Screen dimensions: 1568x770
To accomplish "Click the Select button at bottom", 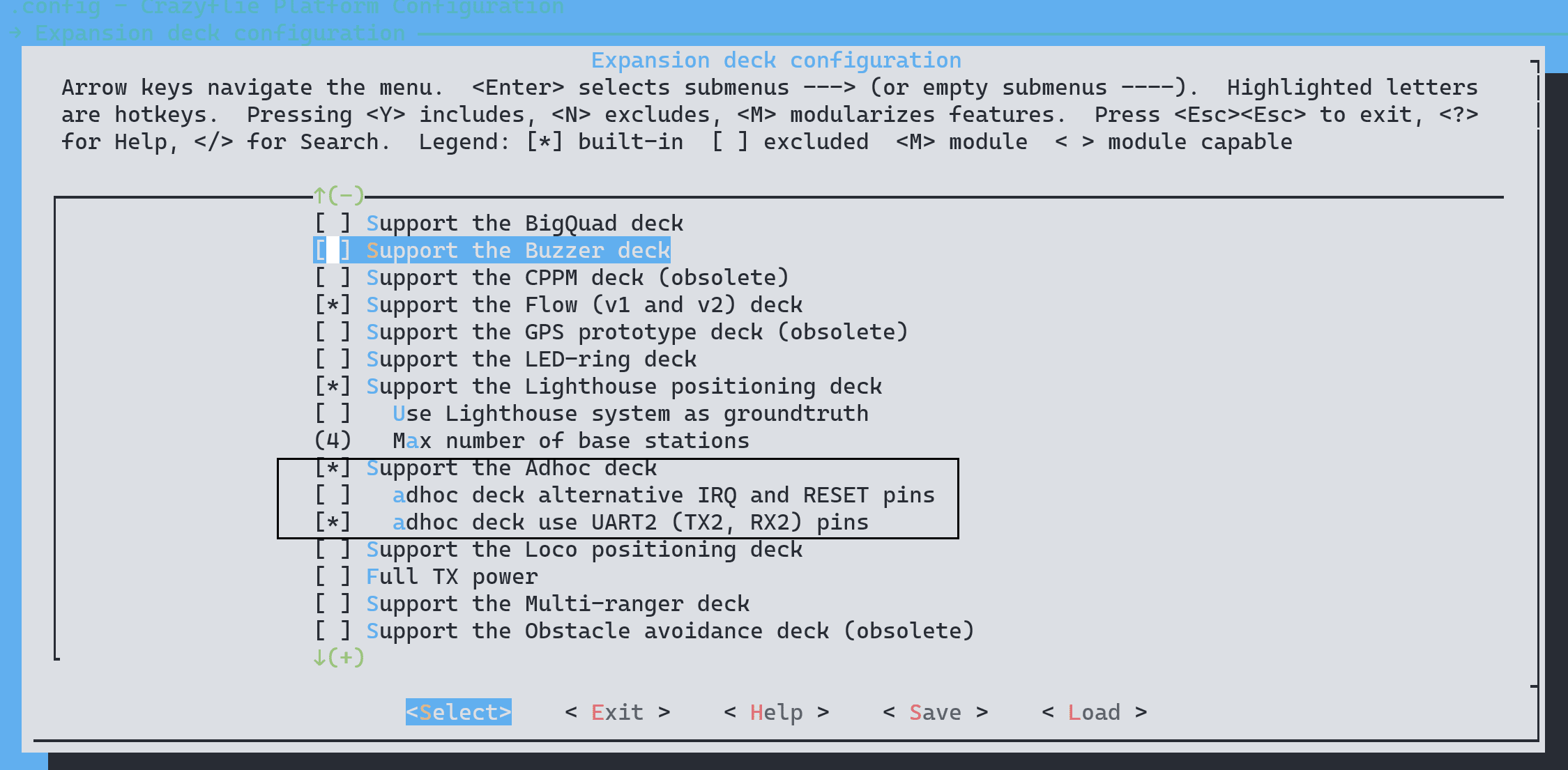I will (459, 712).
